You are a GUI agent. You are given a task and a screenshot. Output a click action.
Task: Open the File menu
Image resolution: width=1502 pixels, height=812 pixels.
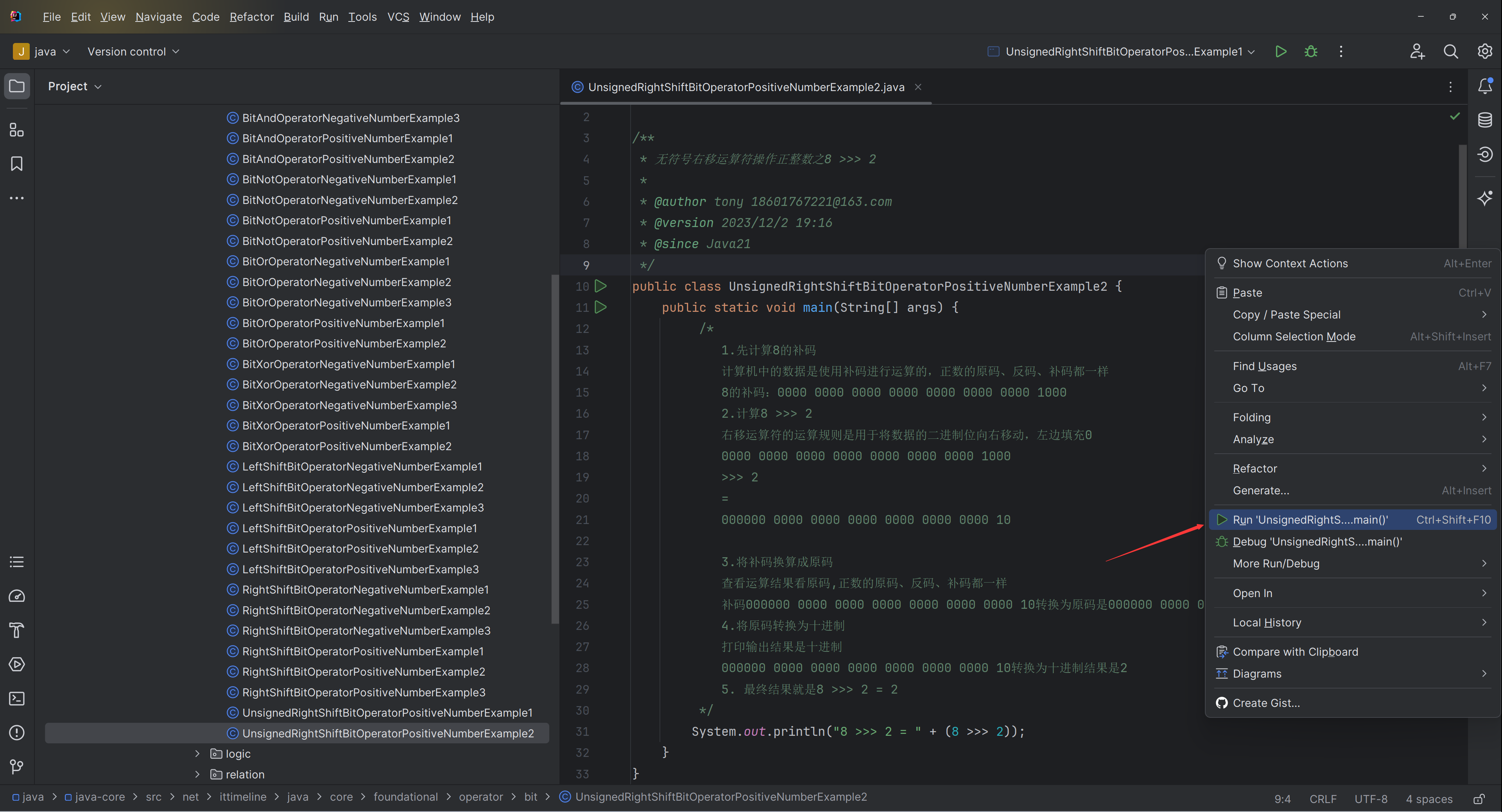click(x=51, y=17)
